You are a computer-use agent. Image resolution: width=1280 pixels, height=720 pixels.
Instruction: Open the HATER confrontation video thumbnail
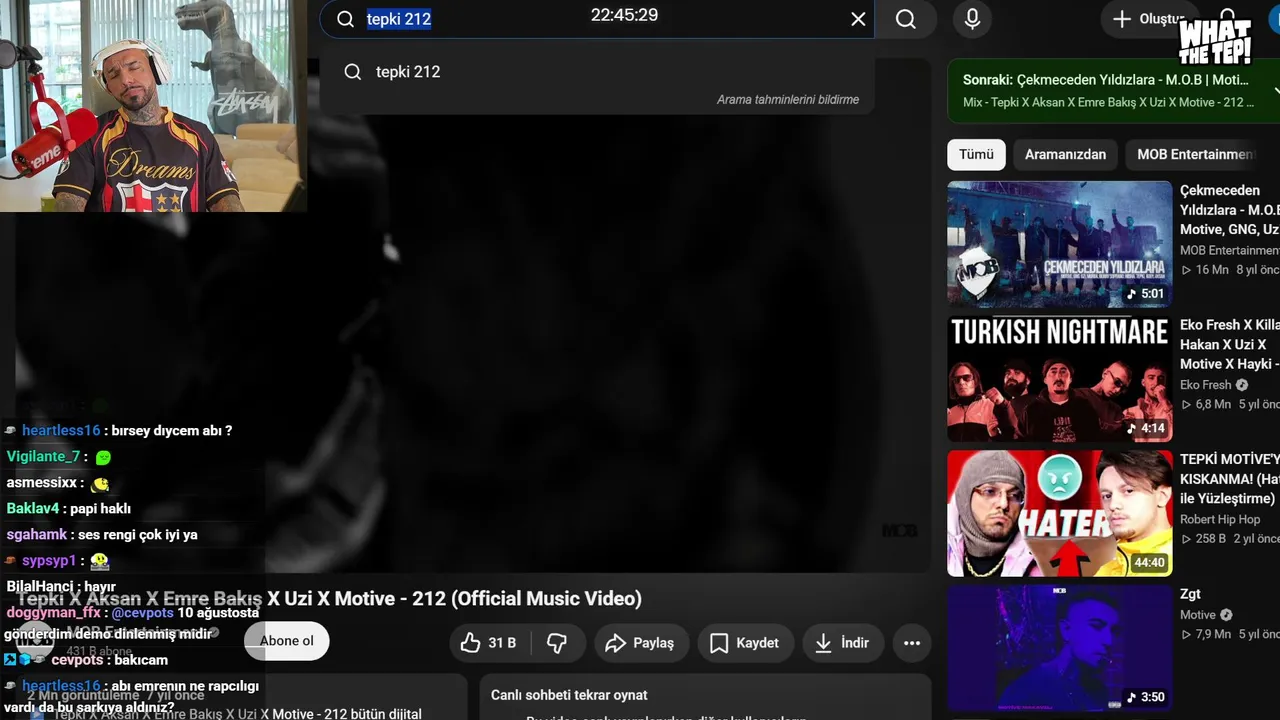(1060, 513)
